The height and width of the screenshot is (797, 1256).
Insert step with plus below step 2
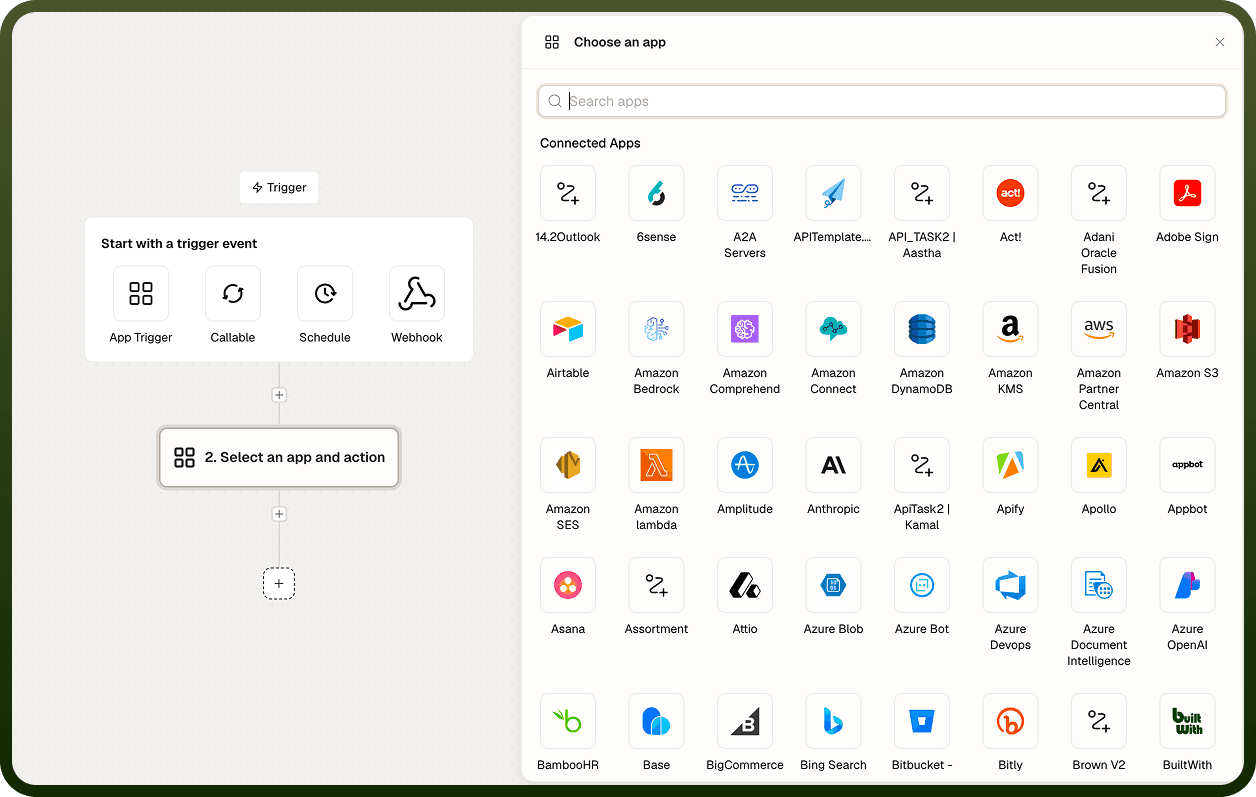point(279,514)
